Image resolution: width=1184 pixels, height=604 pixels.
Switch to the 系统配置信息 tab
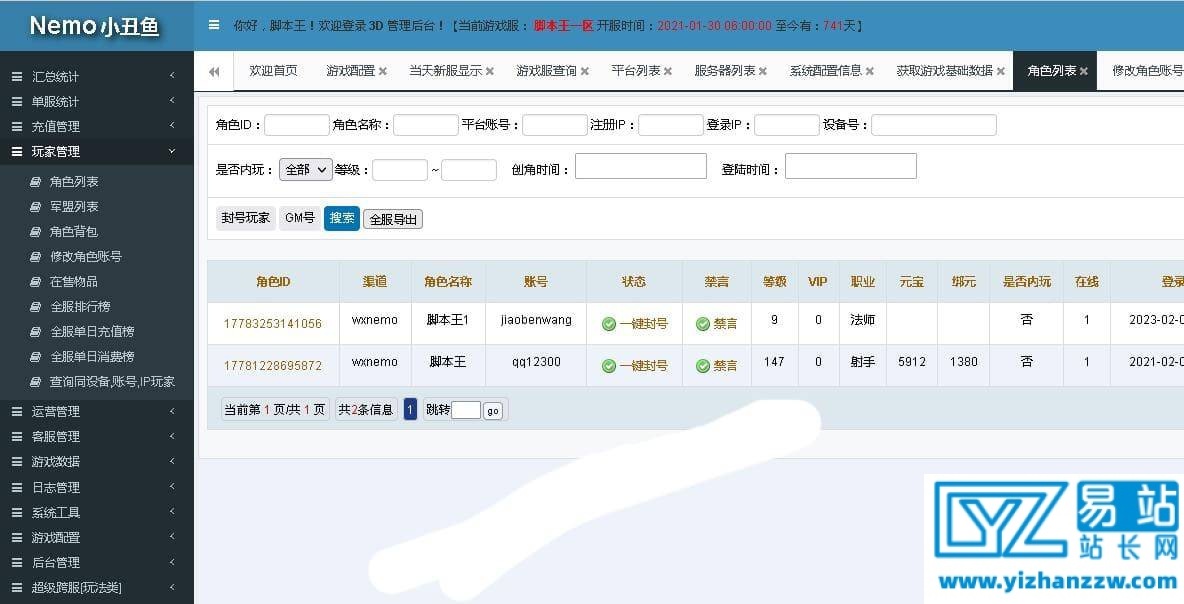[826, 70]
